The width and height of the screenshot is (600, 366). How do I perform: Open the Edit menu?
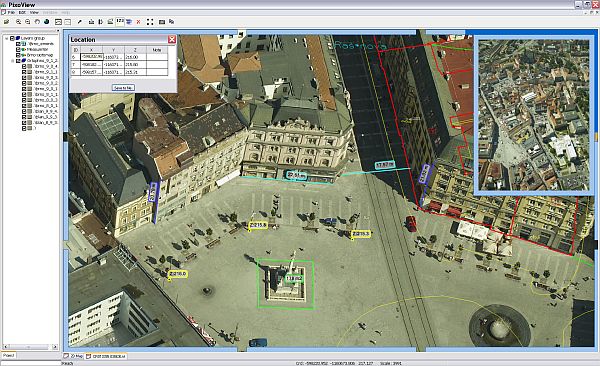[22, 13]
